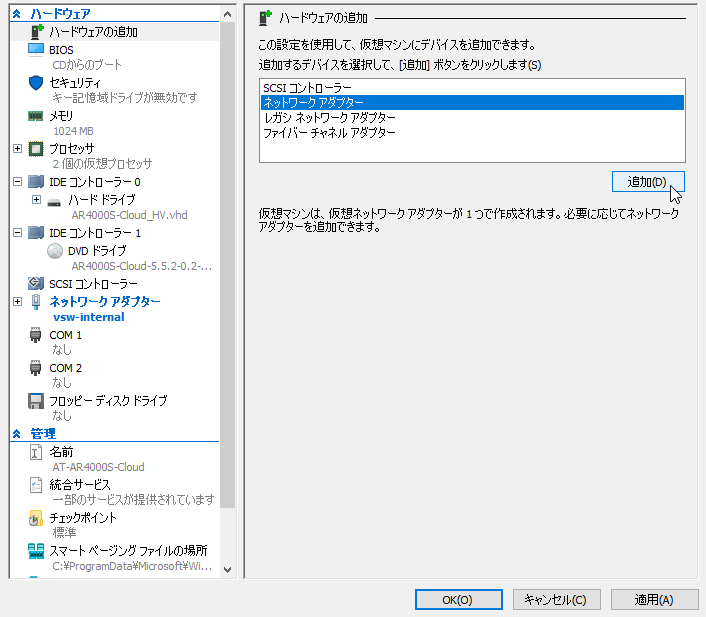Click the スマート ページング ファイルの場所 icon
706x617 pixels.
36,551
